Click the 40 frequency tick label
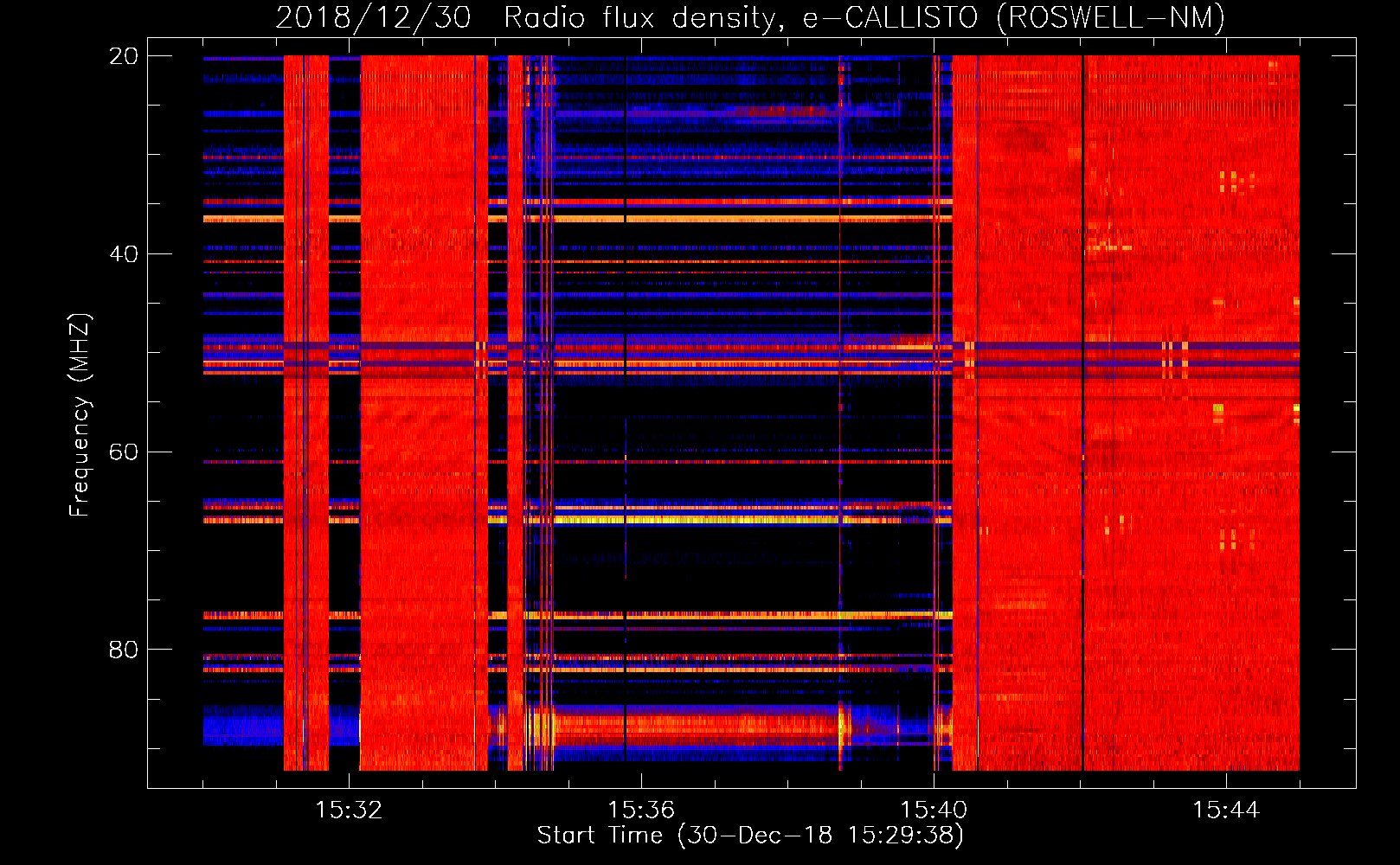This screenshot has width=1400, height=865. coord(123,254)
